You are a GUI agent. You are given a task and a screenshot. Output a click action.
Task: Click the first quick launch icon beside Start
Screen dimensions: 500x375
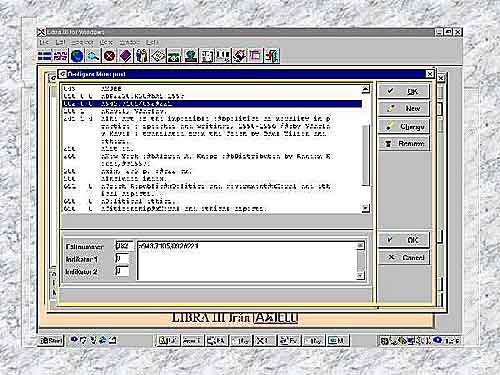click(74, 340)
